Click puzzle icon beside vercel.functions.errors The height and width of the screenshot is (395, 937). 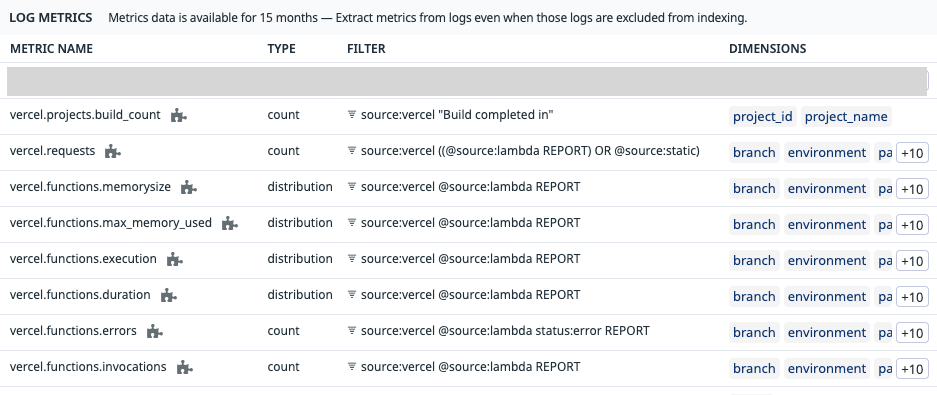(155, 331)
